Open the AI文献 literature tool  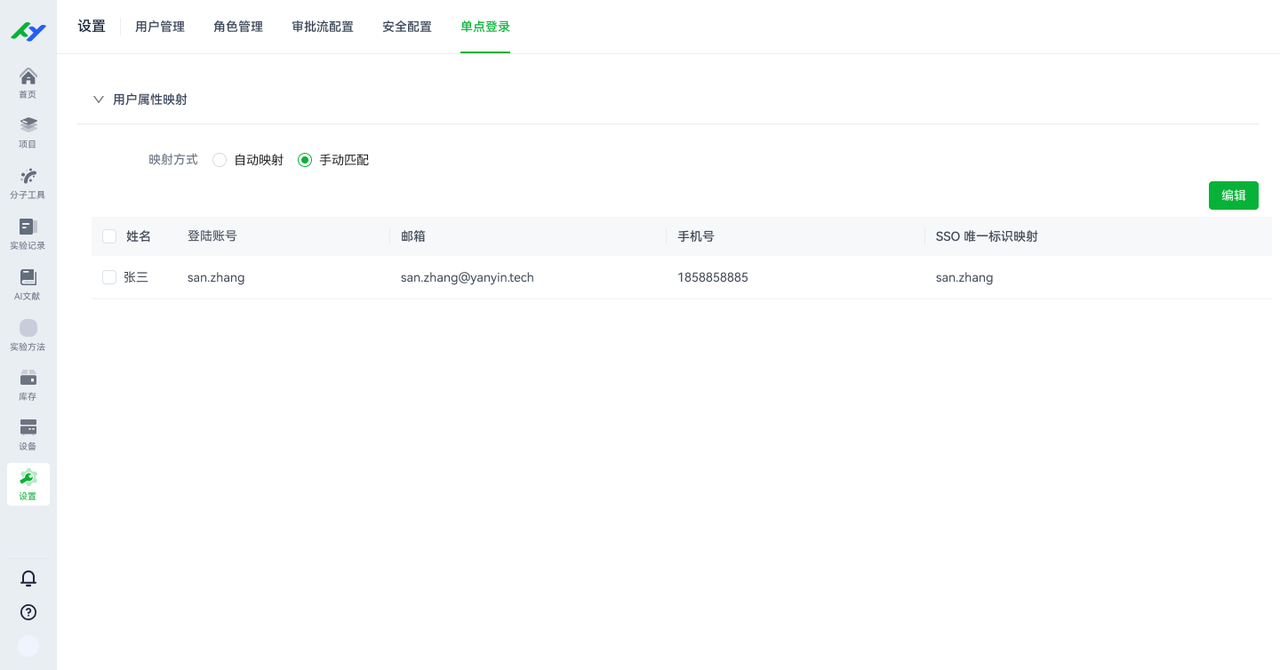tap(28, 282)
